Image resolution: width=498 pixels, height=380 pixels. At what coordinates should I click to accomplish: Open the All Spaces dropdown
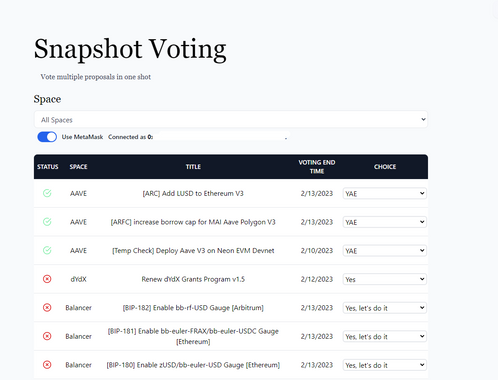point(231,119)
